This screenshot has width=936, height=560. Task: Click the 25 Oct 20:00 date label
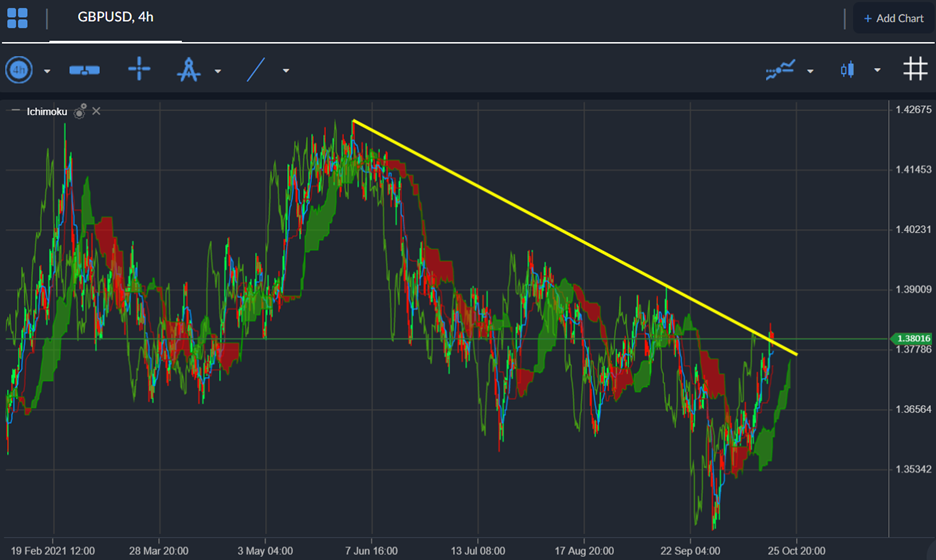796,550
